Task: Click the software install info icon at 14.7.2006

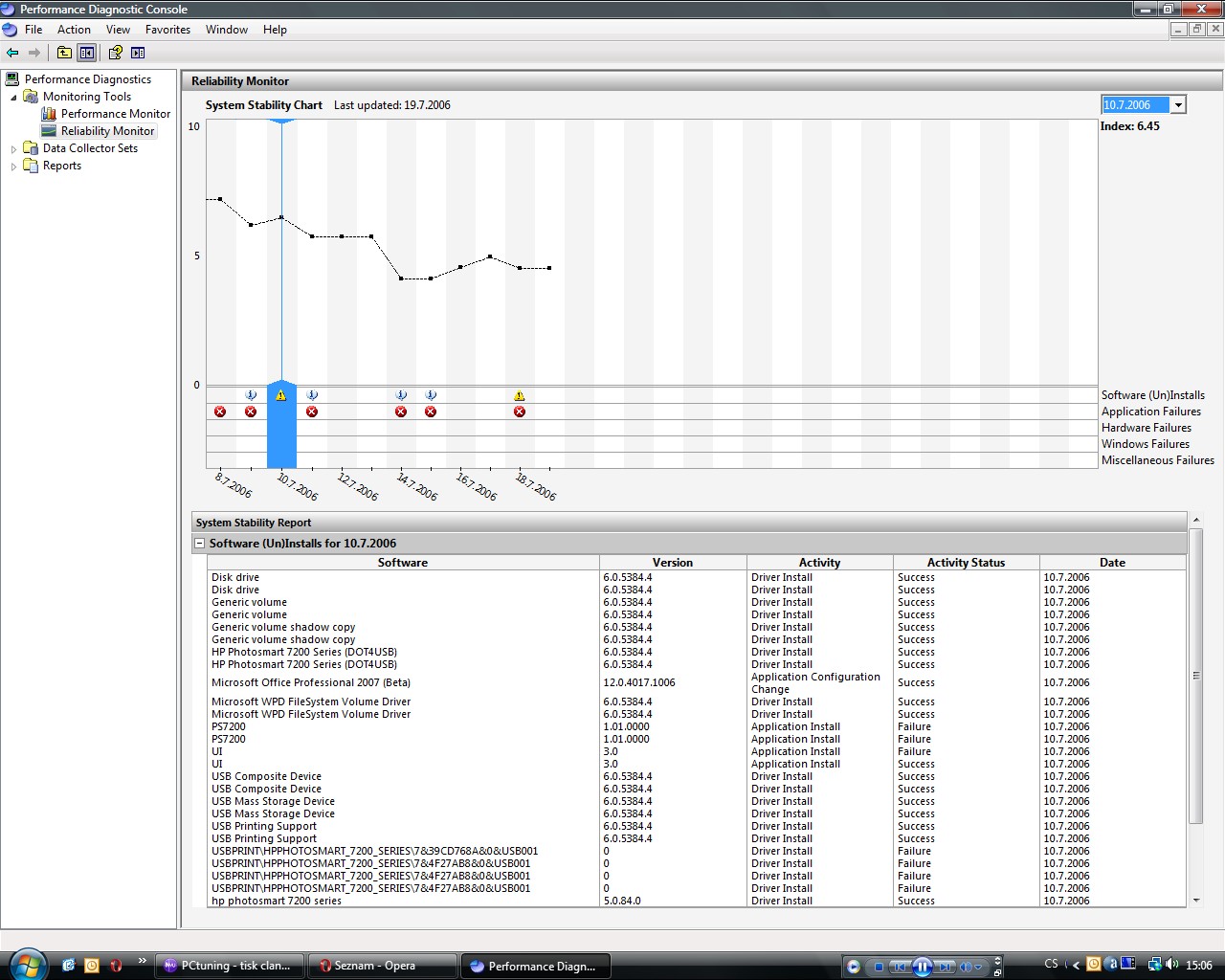Action: [401, 395]
